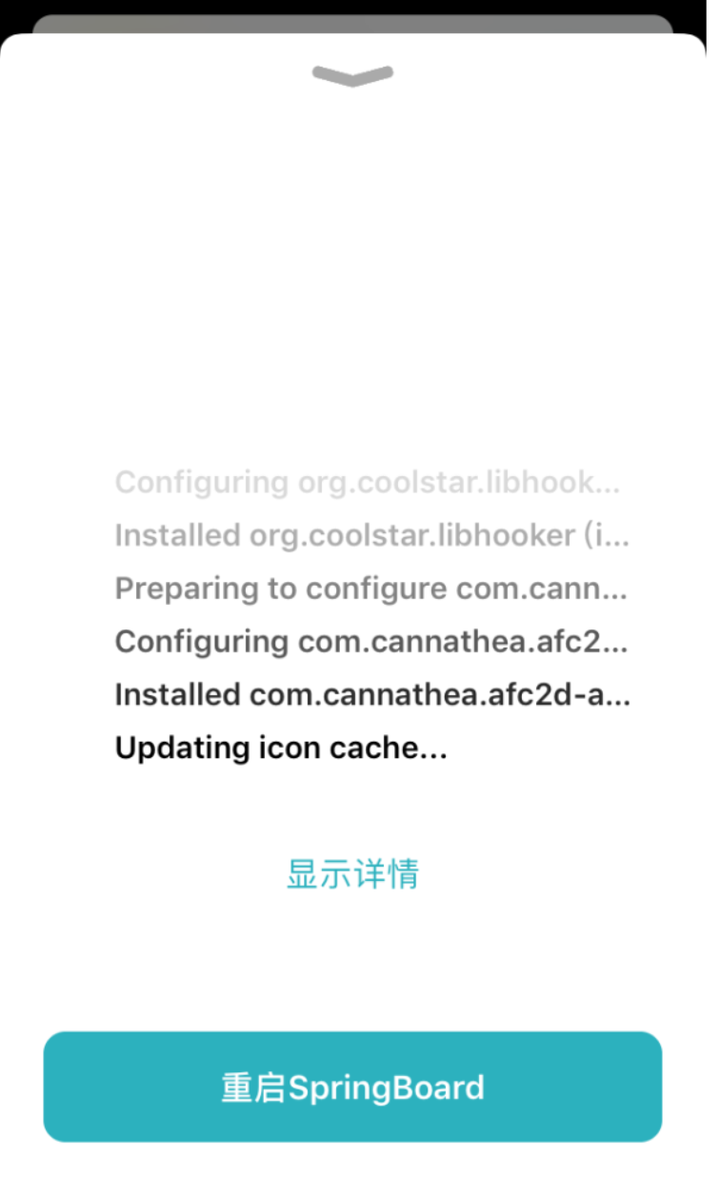Screen dimensions: 720x1178
Task: Select 'Installed org.coolstar.libhooker' log line
Action: [x=372, y=535]
